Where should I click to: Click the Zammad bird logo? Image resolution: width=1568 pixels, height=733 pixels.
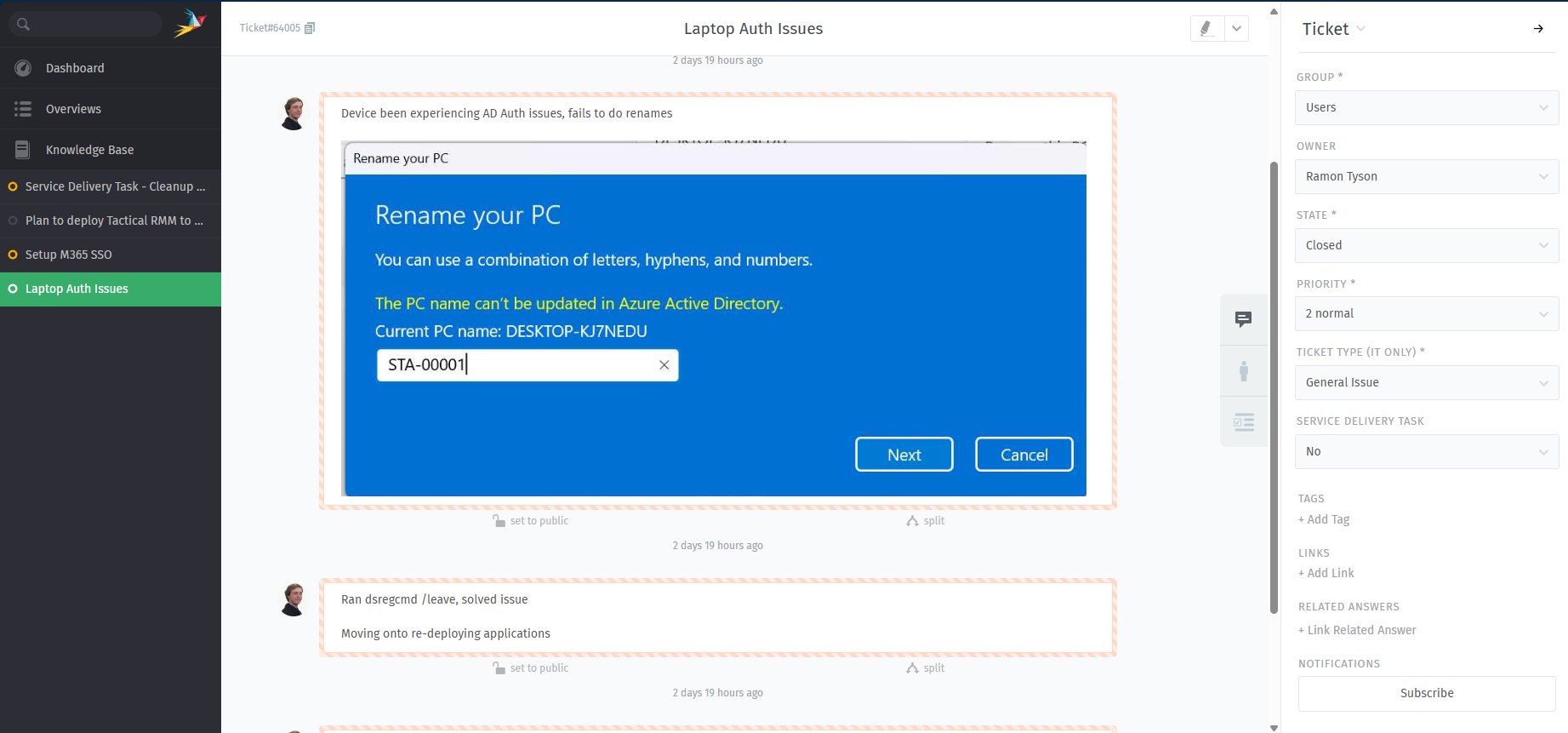coord(190,24)
